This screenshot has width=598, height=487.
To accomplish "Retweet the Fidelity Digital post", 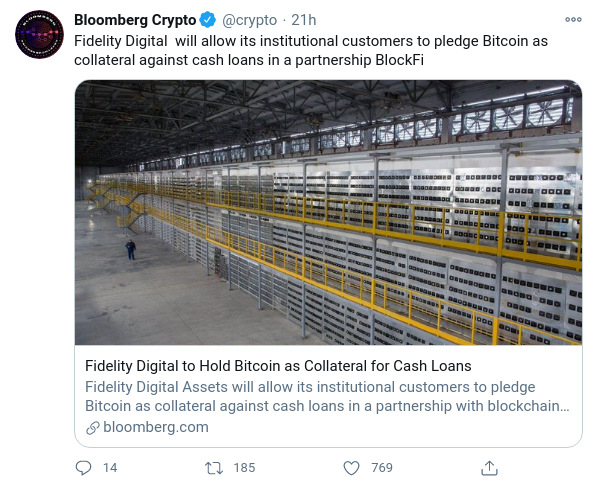I will [x=214, y=468].
